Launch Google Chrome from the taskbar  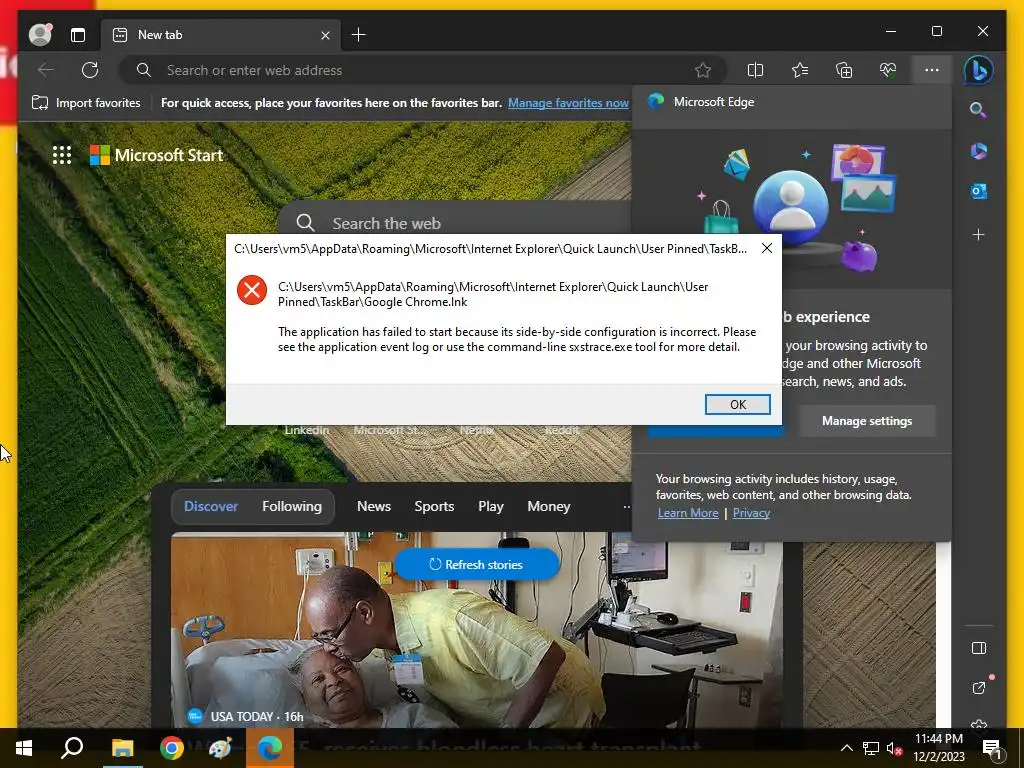coord(172,748)
